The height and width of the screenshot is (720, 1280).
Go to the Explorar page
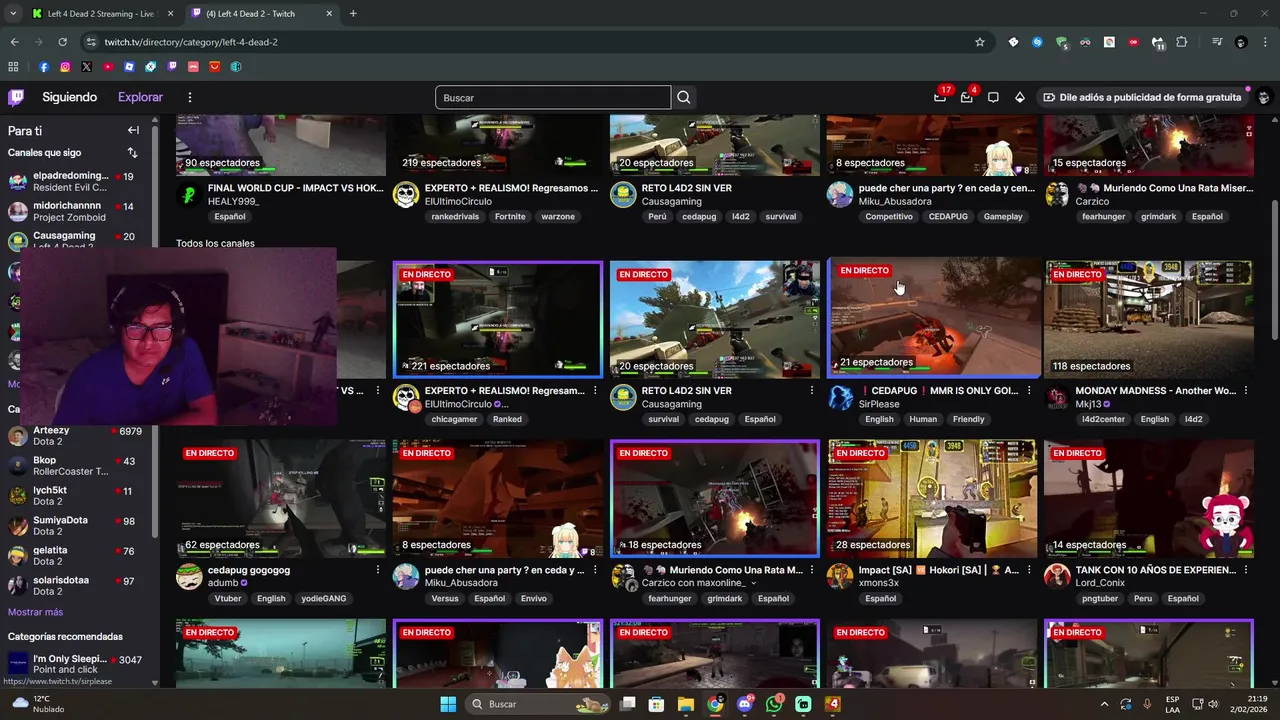pos(140,97)
